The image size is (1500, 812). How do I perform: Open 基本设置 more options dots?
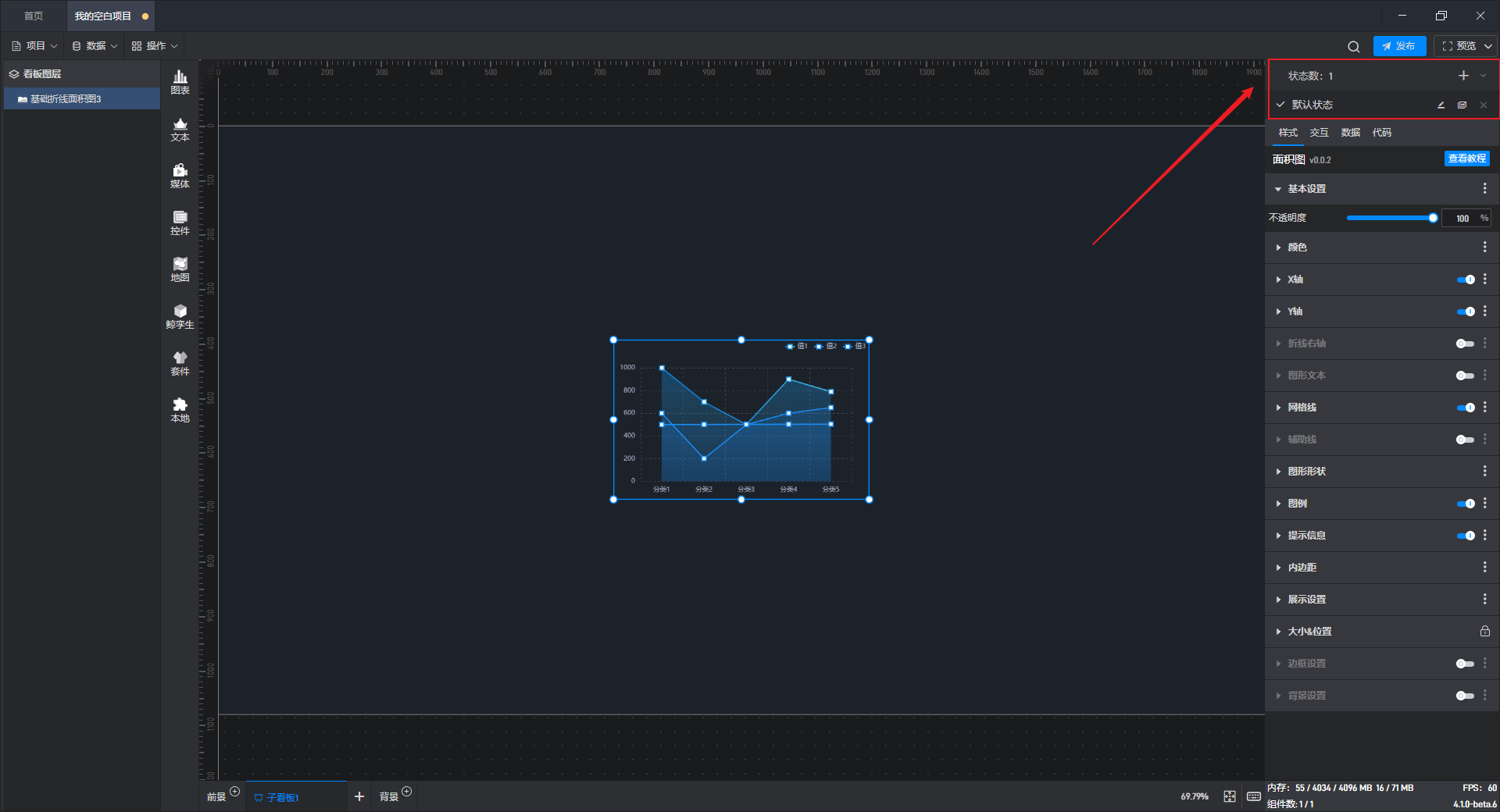1484,189
